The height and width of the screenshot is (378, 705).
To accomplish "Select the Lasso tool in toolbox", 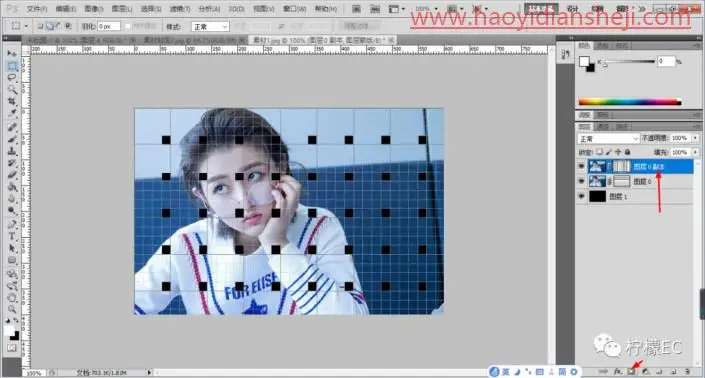I will [x=12, y=78].
